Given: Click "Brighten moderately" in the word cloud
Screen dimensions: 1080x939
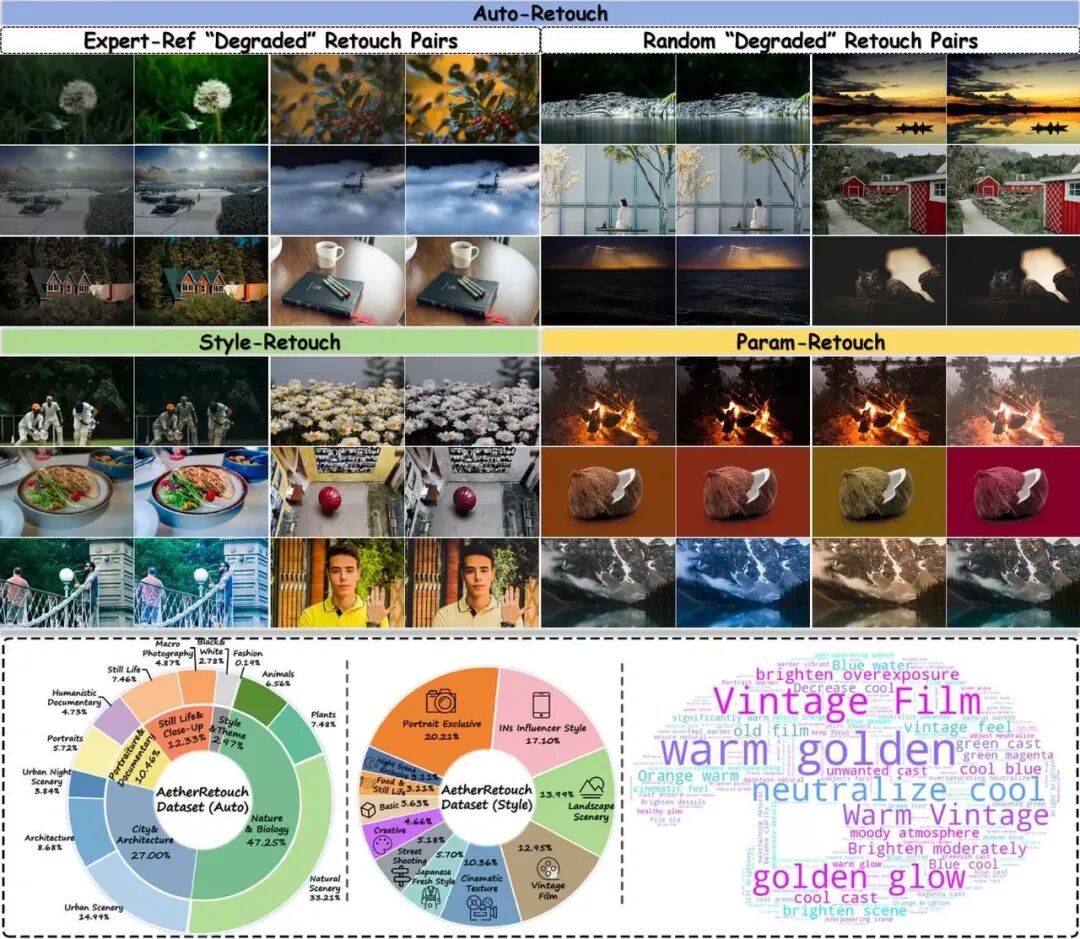Looking at the screenshot, I should (x=937, y=848).
